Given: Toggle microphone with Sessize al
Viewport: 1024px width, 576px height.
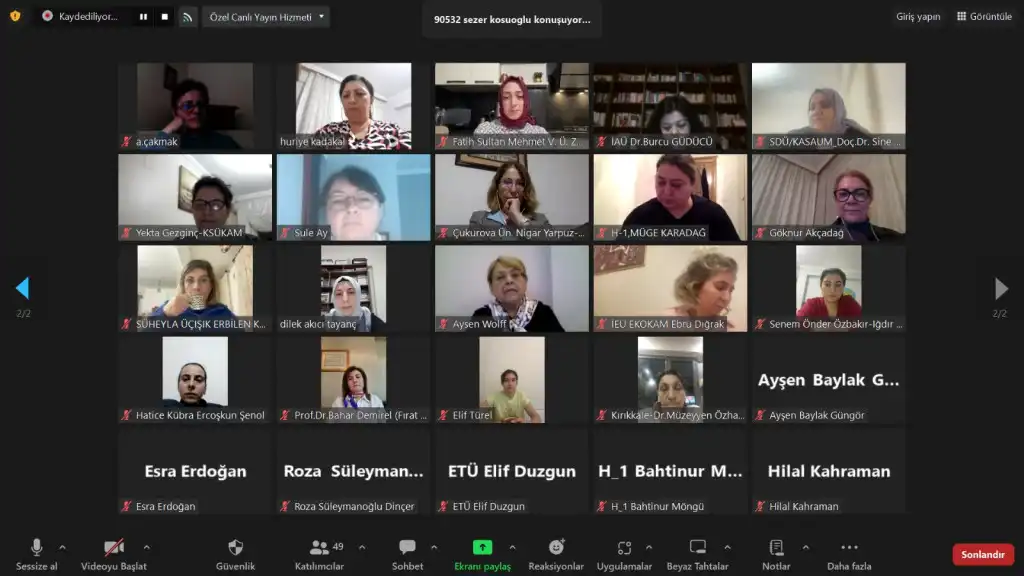Looking at the screenshot, I should pyautogui.click(x=37, y=548).
